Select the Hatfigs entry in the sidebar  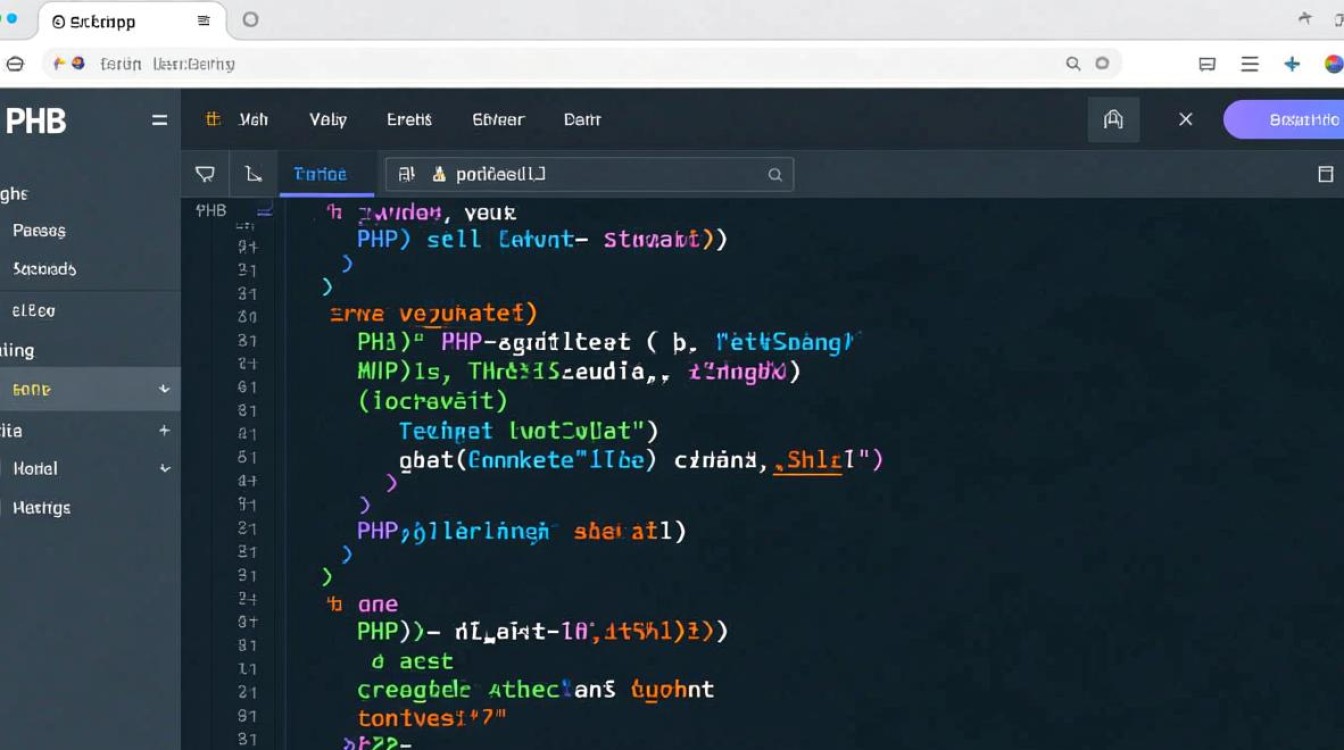(41, 508)
